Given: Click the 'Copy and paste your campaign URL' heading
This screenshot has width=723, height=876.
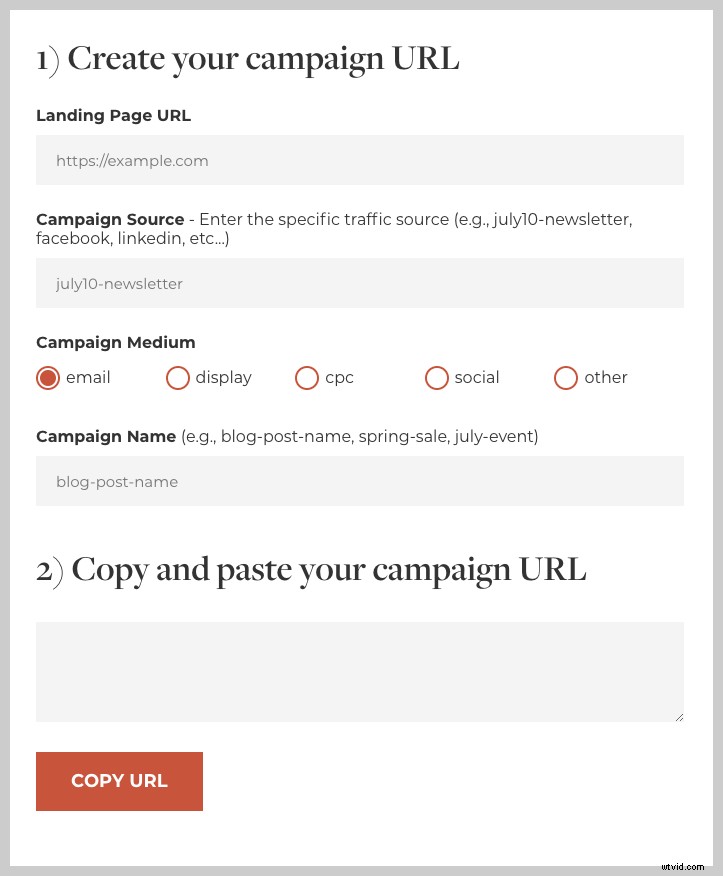Looking at the screenshot, I should (311, 569).
